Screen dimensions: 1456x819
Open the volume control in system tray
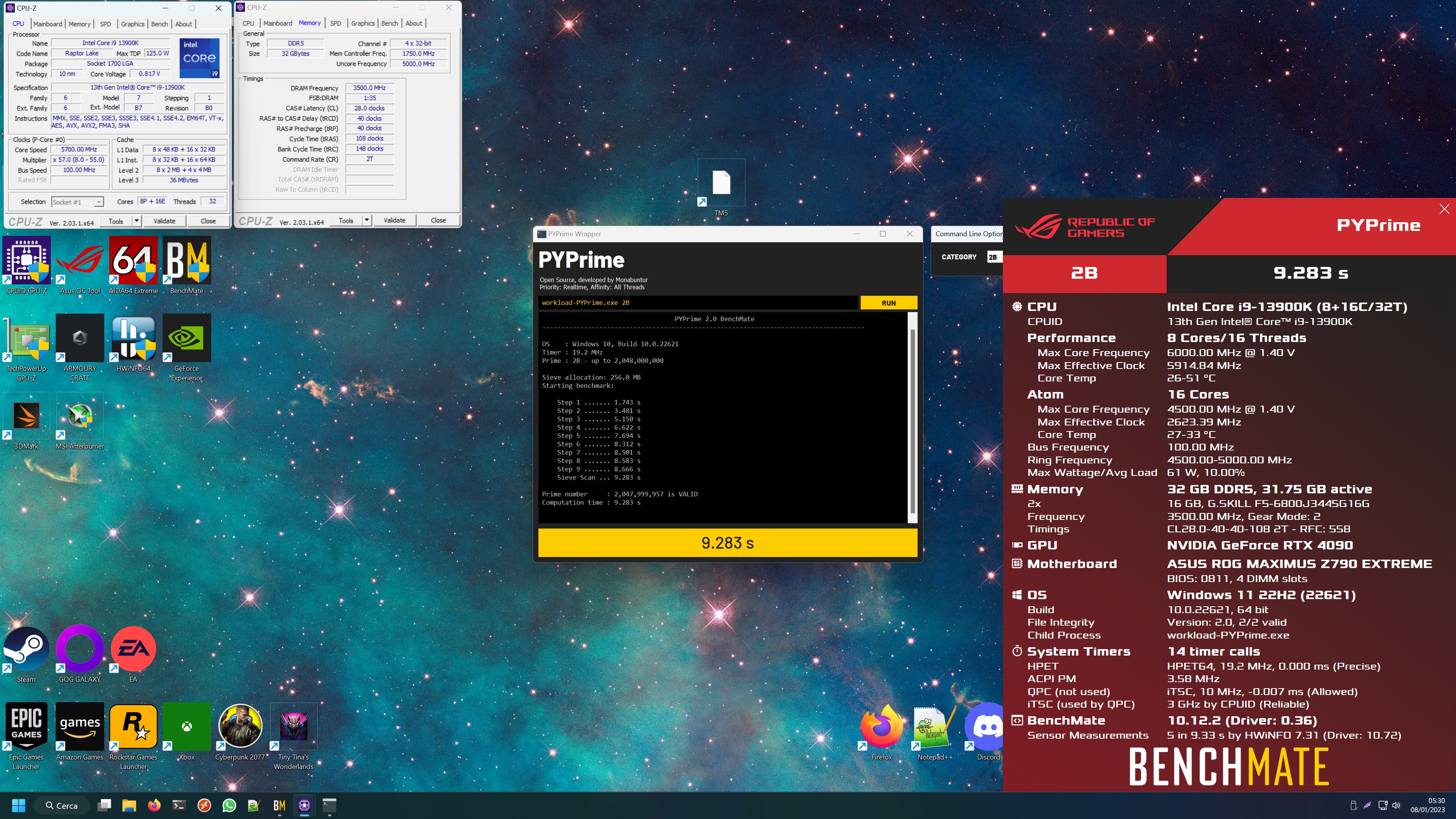(1396, 805)
